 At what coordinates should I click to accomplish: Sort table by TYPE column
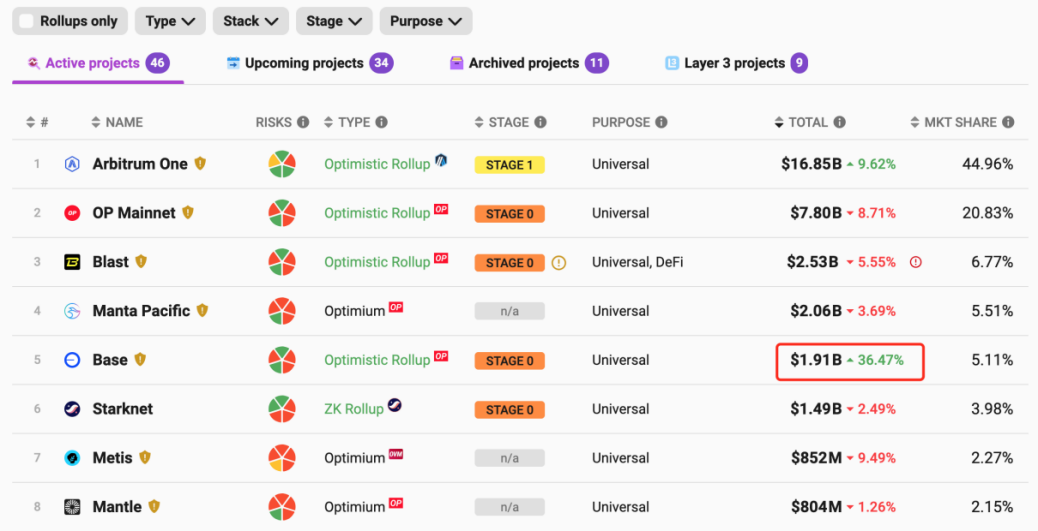pos(346,122)
